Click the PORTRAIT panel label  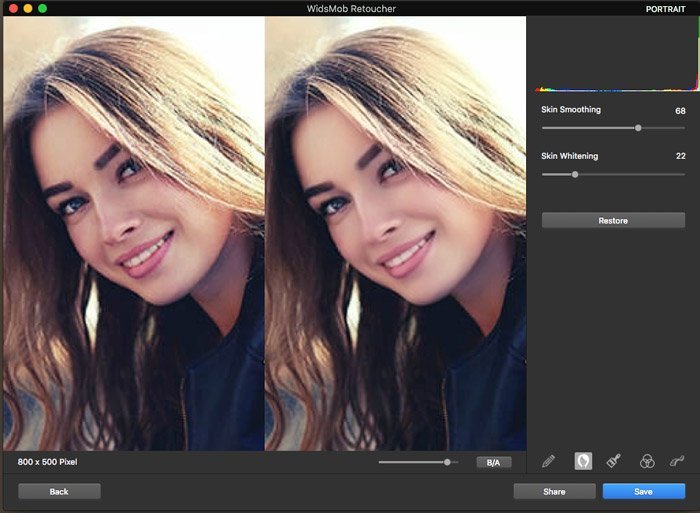pyautogui.click(x=666, y=8)
